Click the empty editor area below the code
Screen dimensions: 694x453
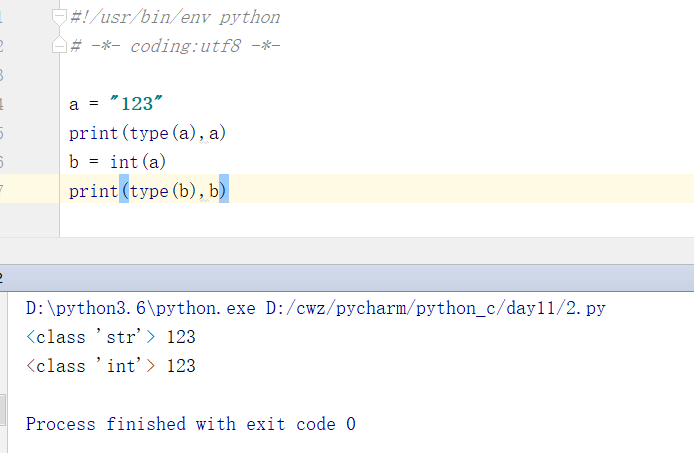376,220
